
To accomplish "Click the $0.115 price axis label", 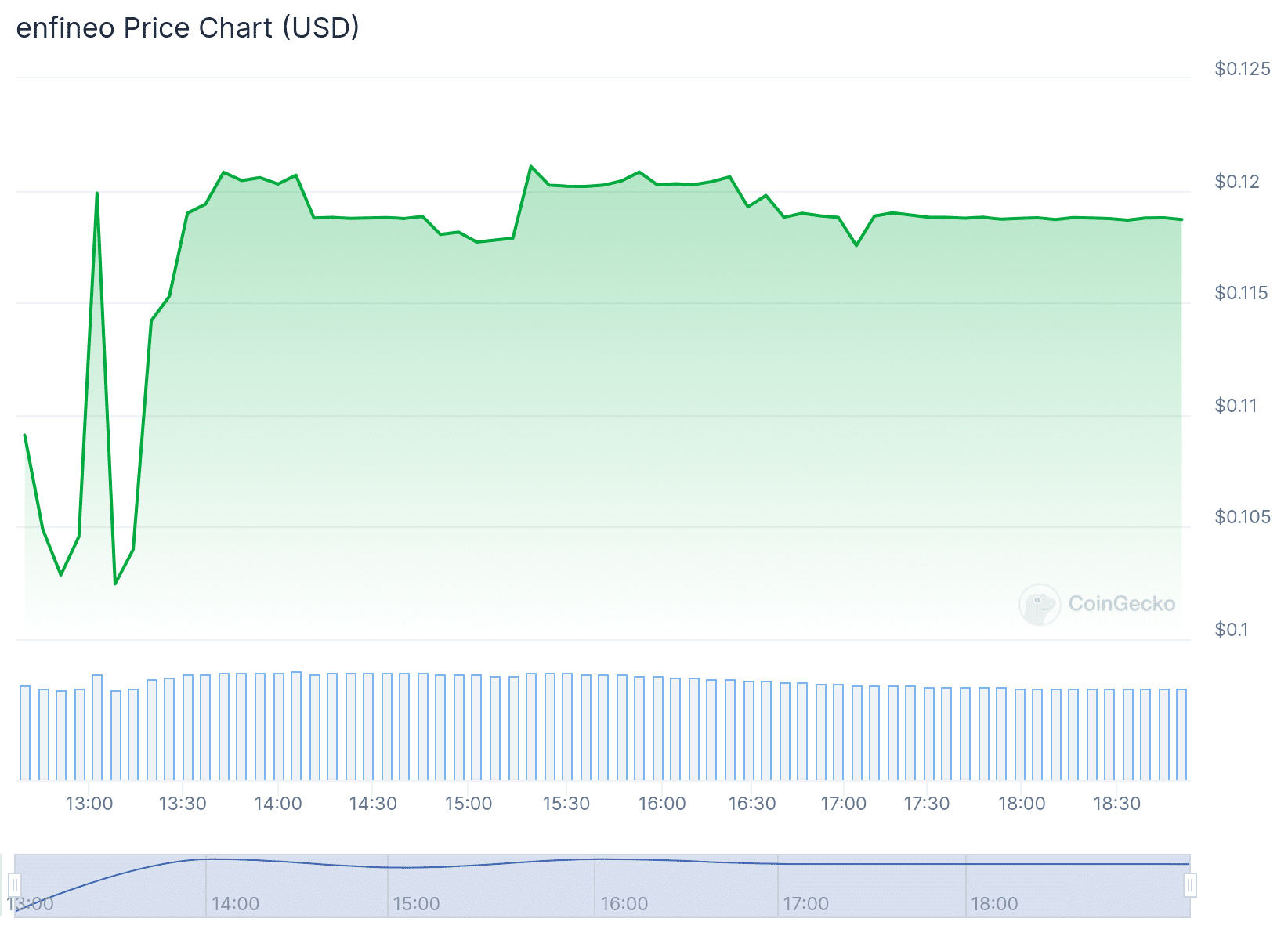I will click(1241, 293).
